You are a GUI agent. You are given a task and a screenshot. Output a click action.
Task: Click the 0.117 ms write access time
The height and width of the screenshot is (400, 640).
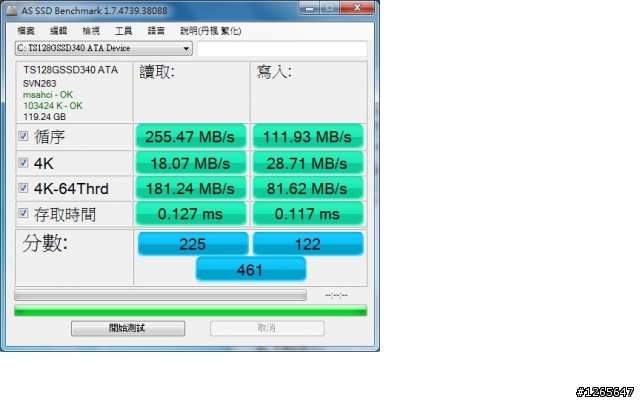point(307,214)
